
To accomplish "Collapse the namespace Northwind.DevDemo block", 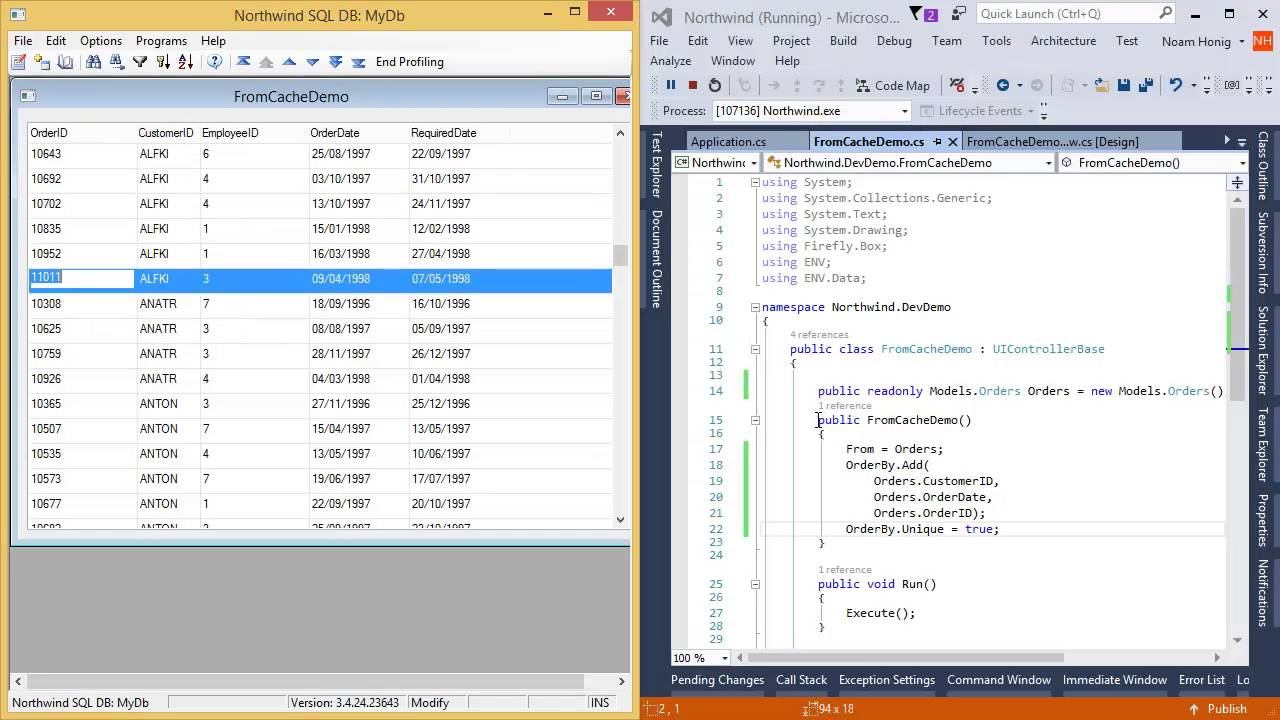I will [755, 307].
